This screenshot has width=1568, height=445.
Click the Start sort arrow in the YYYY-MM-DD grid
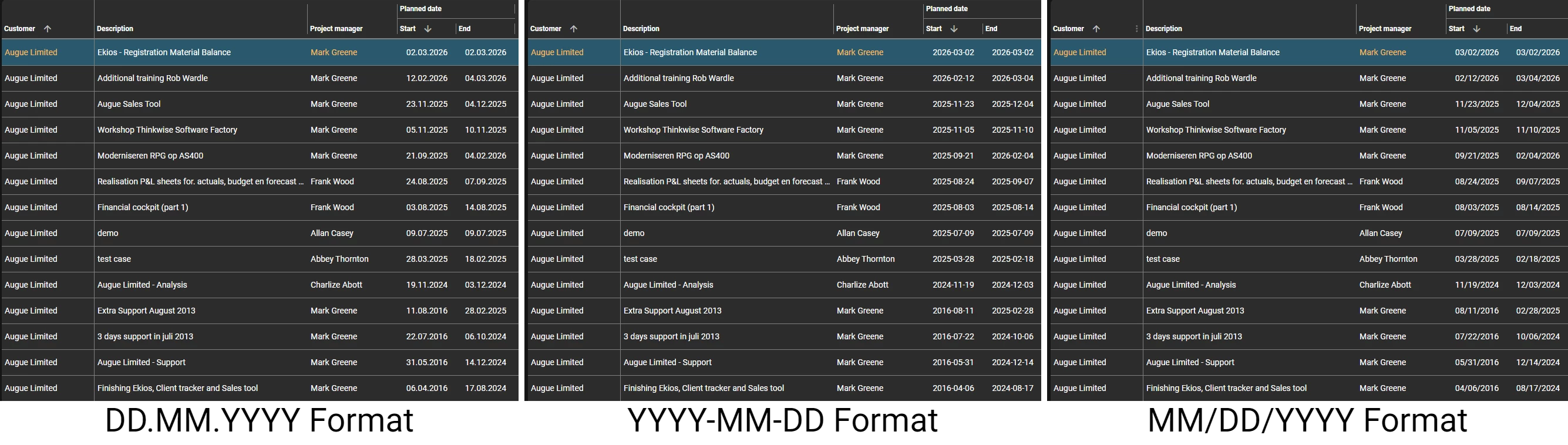click(954, 29)
